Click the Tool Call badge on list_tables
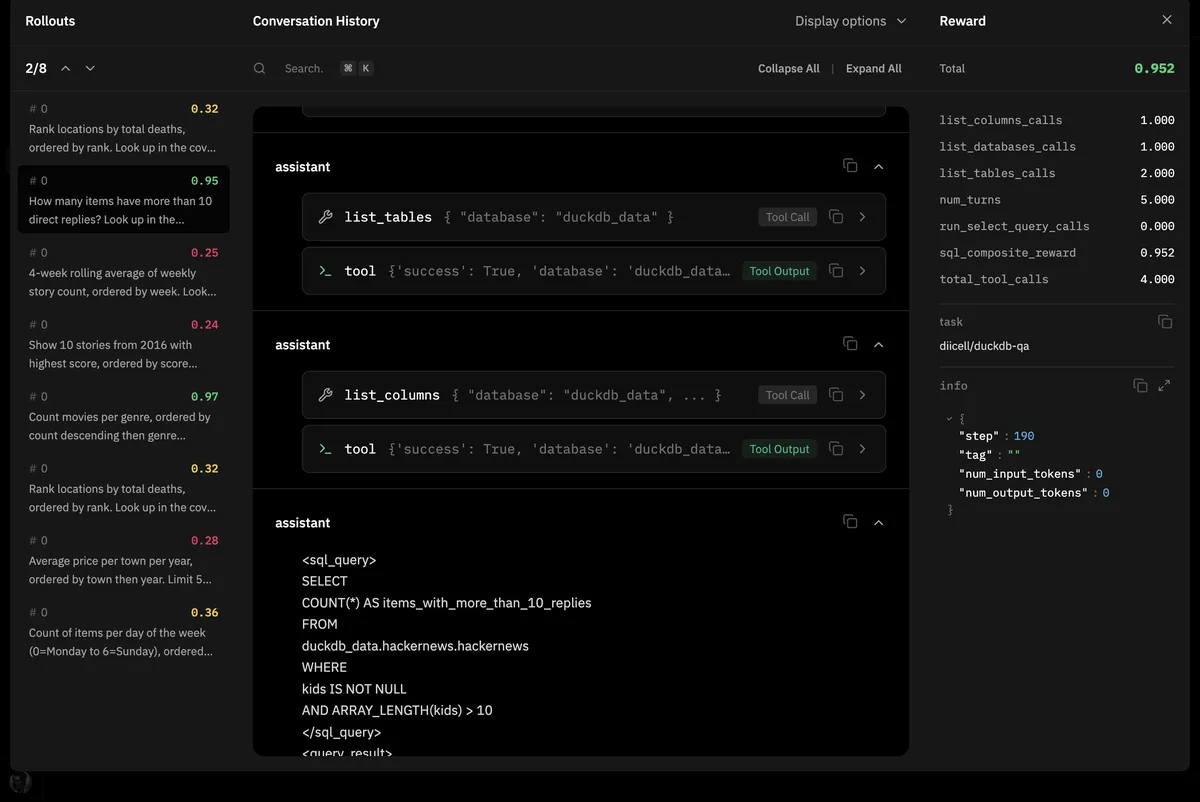The width and height of the screenshot is (1200, 802). 788,217
